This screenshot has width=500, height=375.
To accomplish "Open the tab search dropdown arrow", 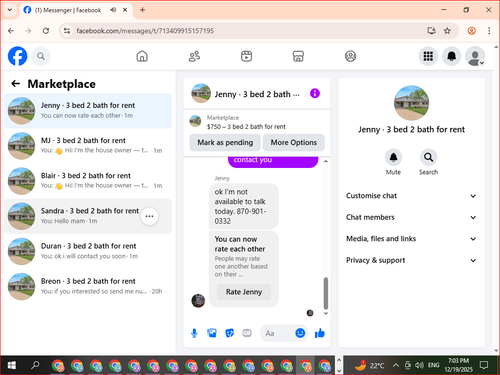I will click(x=10, y=10).
